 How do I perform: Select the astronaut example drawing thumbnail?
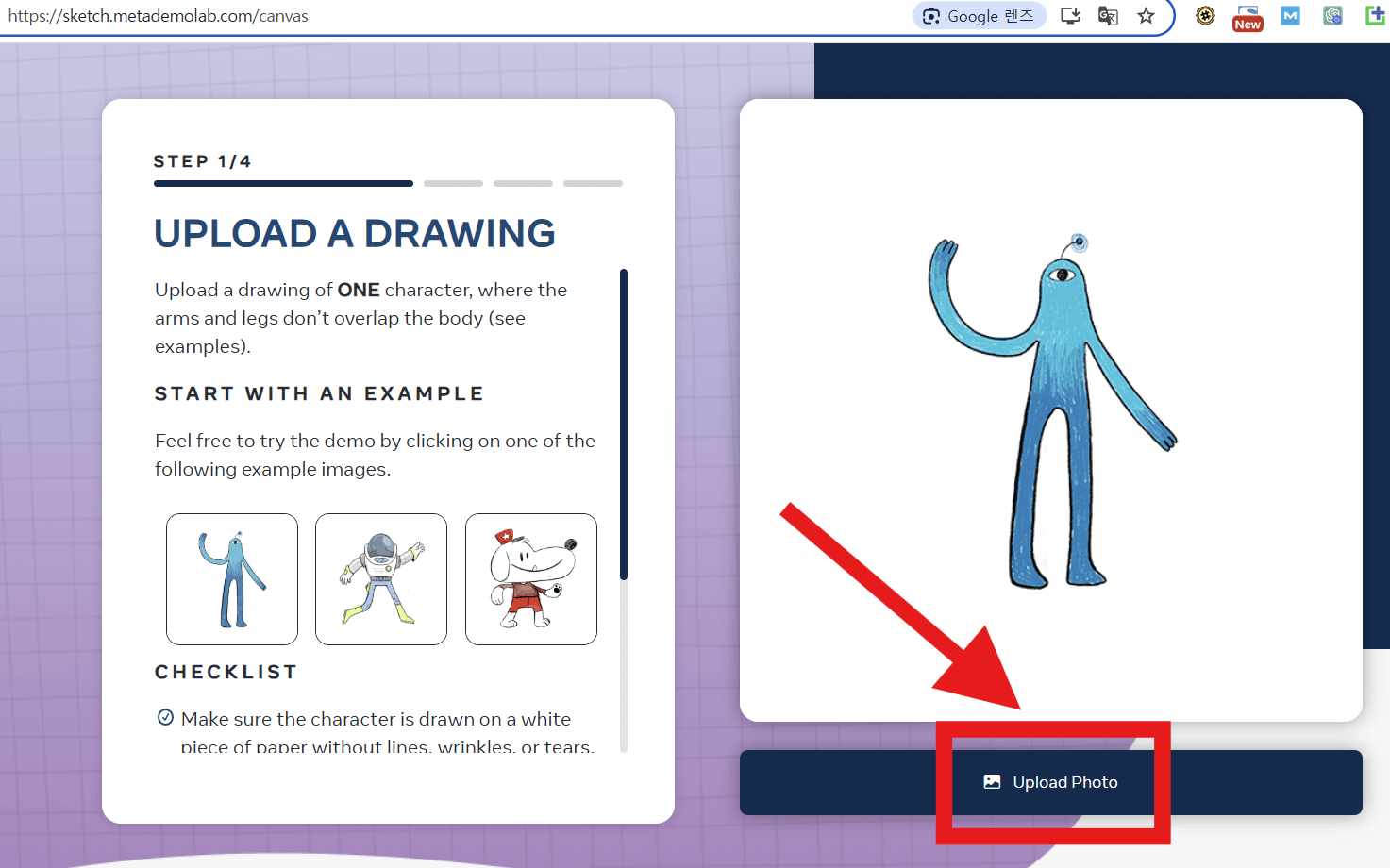pyautogui.click(x=381, y=579)
